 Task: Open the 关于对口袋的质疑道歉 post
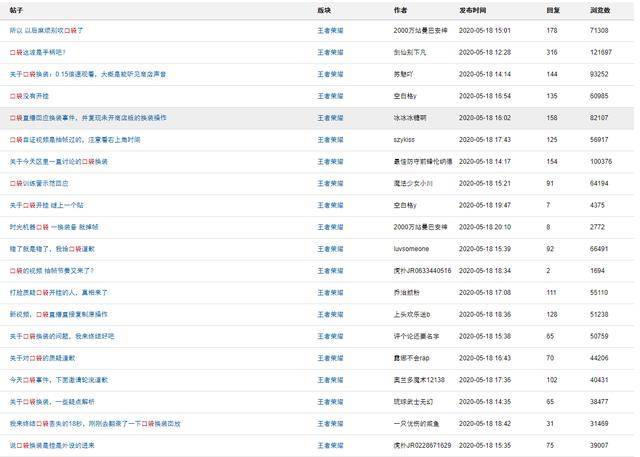[x=42, y=358]
